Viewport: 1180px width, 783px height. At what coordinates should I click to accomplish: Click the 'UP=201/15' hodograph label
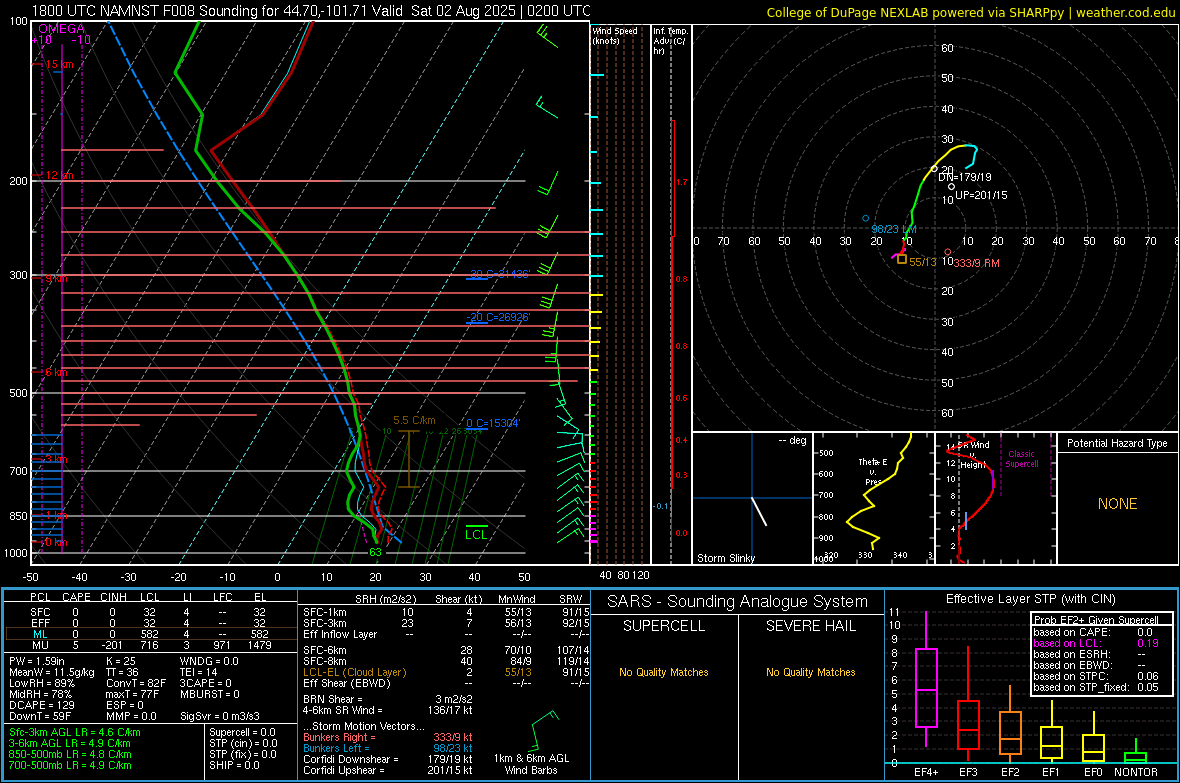(981, 195)
